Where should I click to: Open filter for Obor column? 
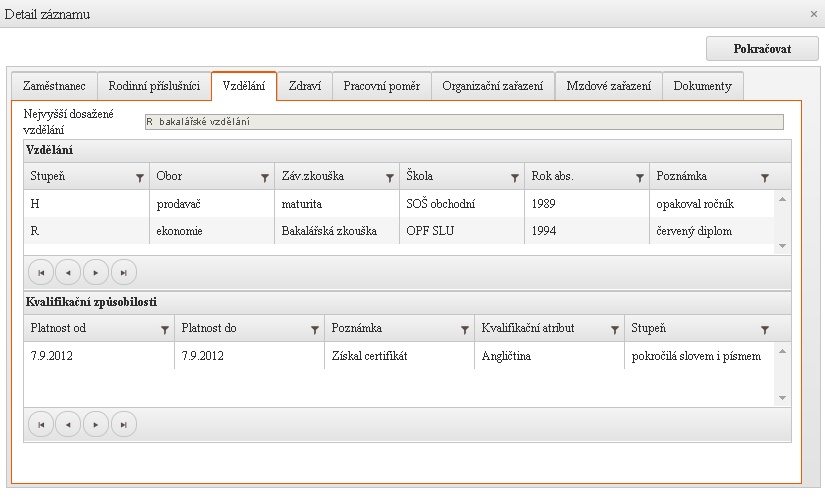(x=265, y=177)
